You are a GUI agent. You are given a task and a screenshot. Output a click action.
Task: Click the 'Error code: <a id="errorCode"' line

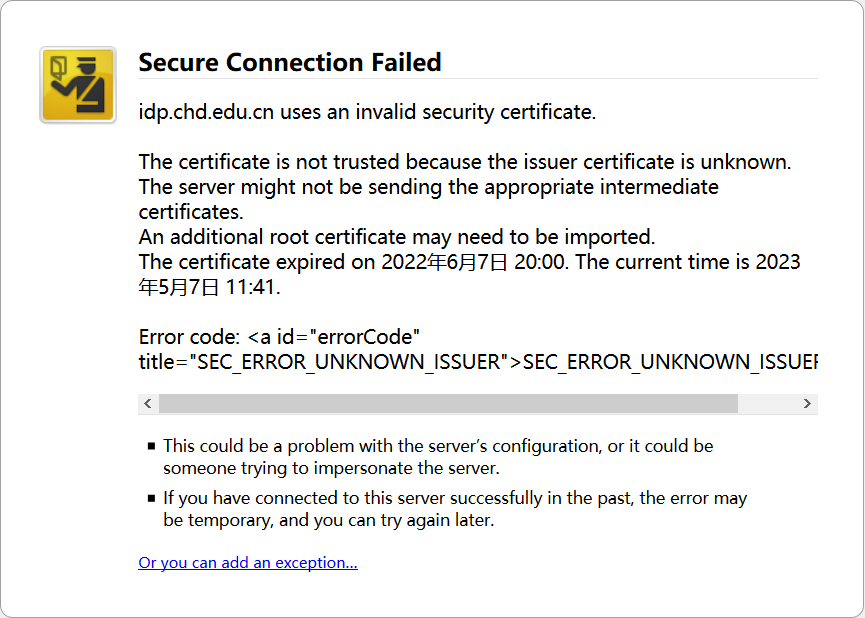point(279,337)
